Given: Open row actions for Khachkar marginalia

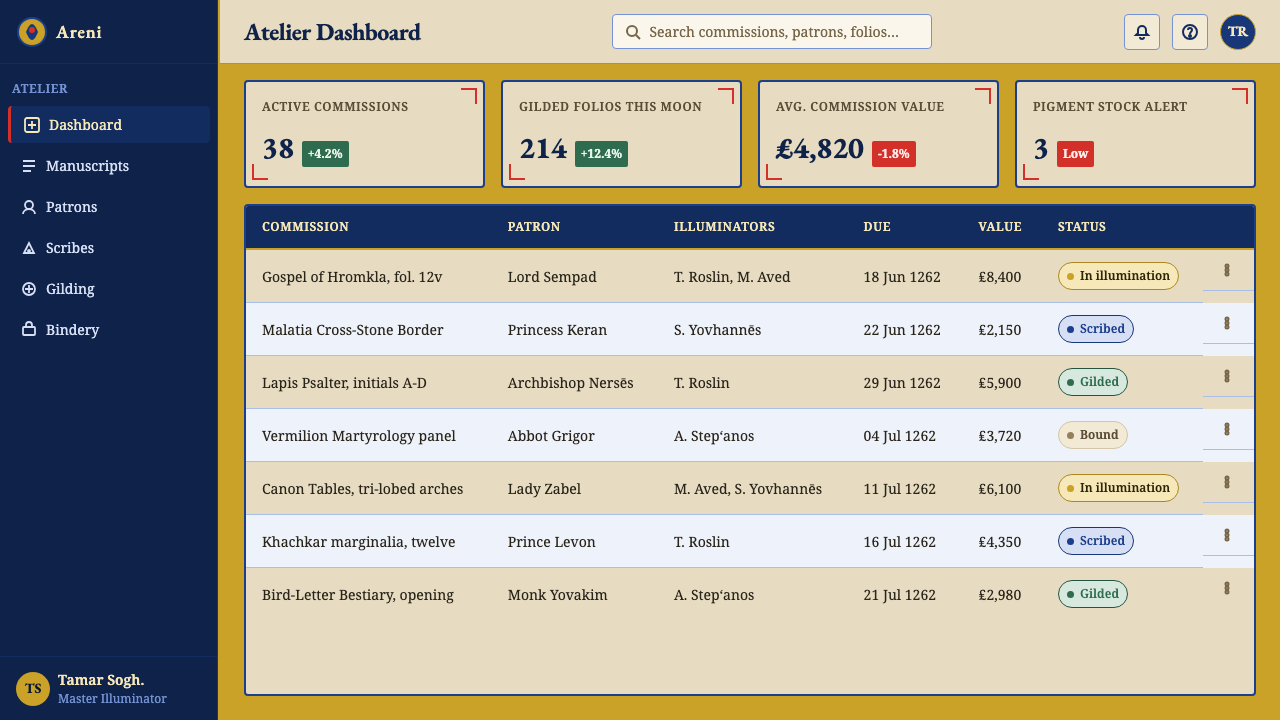Looking at the screenshot, I should pos(1227,535).
